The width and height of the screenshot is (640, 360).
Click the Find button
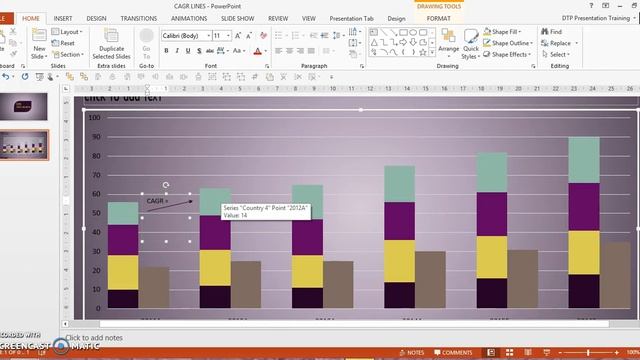pos(551,31)
